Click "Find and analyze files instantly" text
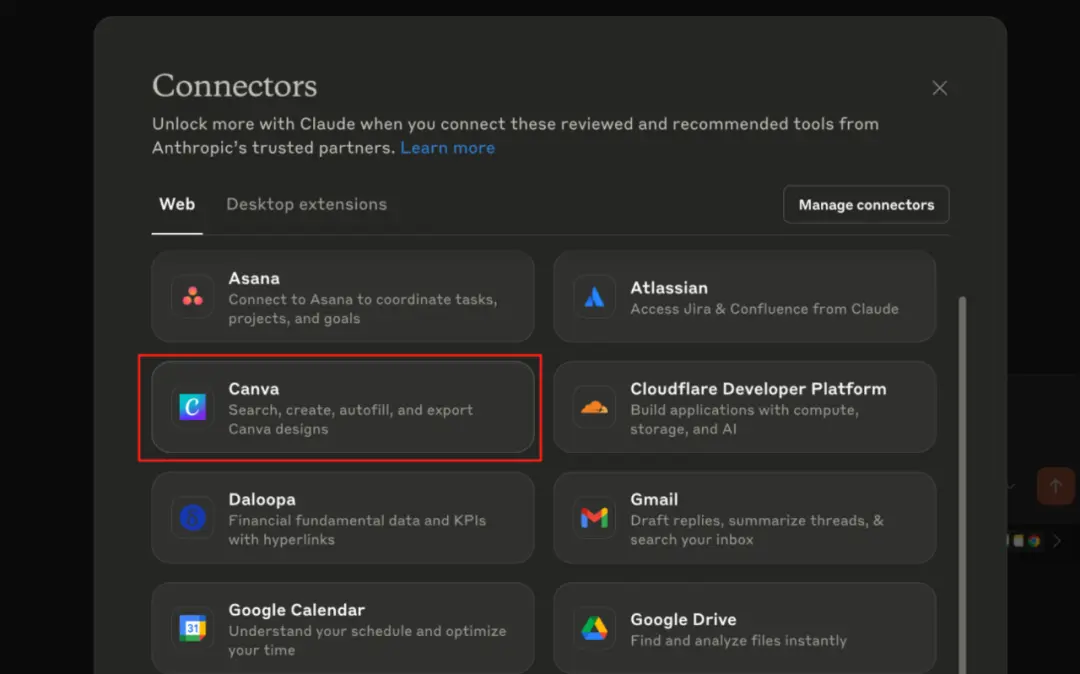Viewport: 1080px width, 674px height. 738,641
